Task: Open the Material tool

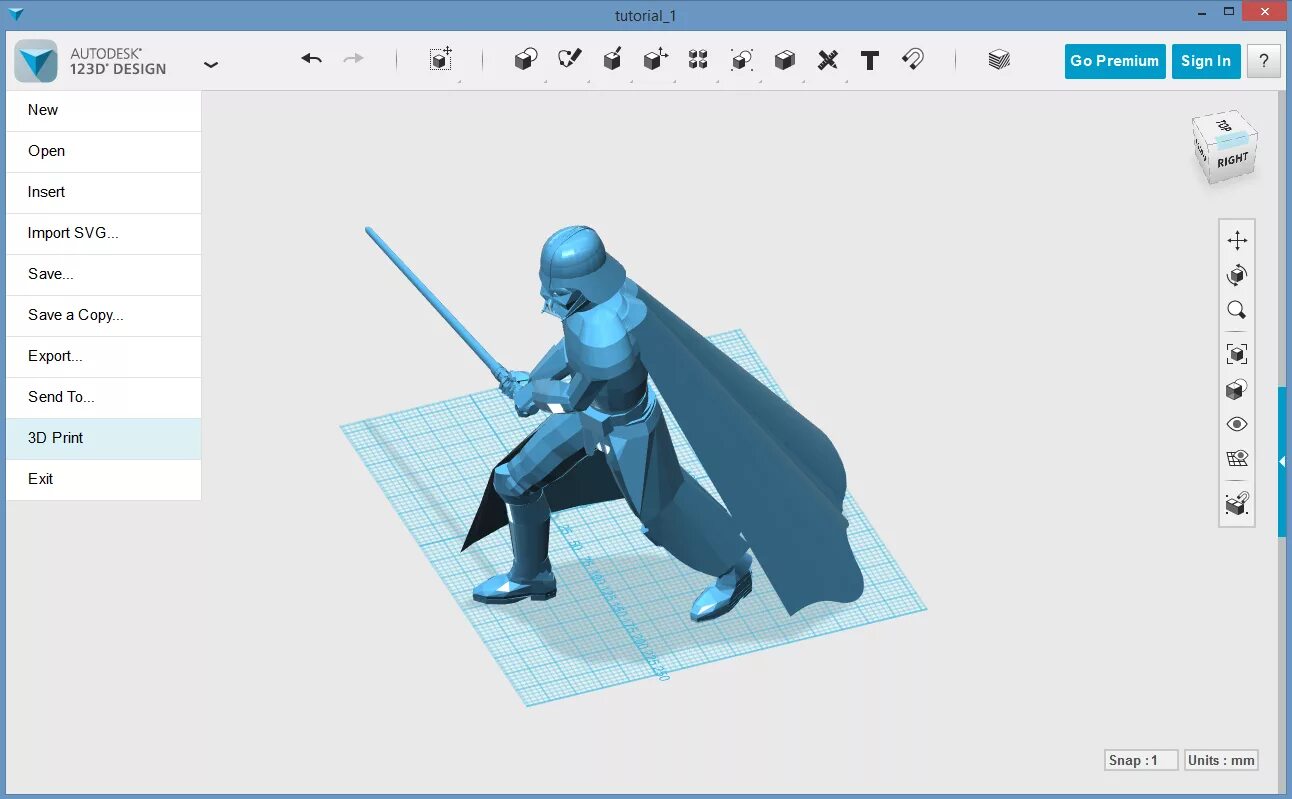Action: click(998, 60)
